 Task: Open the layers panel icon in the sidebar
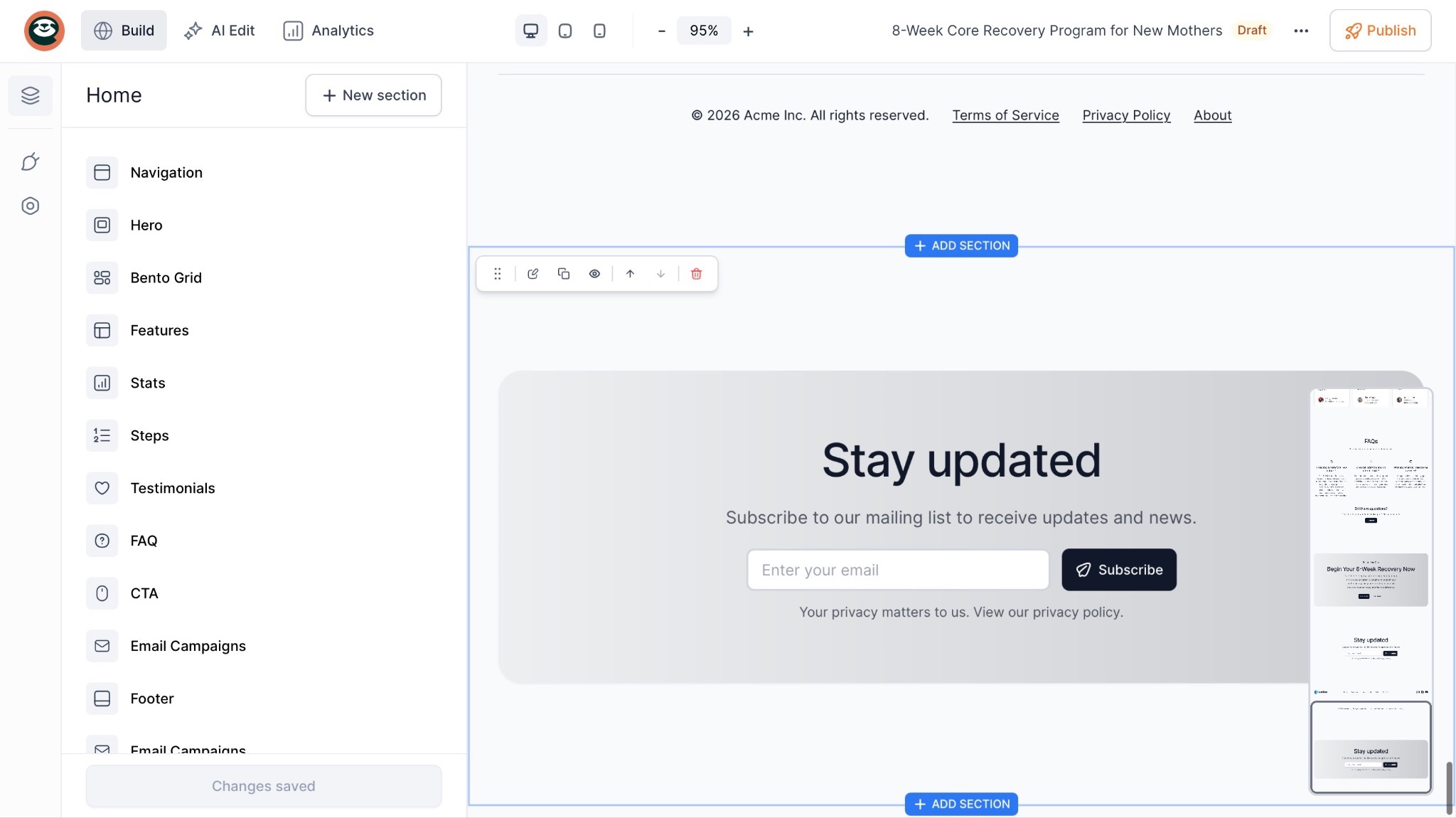point(30,95)
